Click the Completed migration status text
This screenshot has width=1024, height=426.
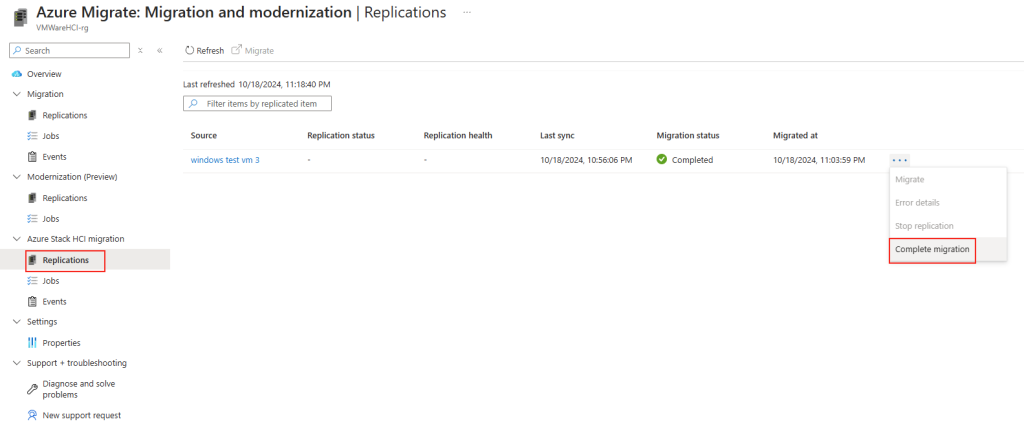692,159
